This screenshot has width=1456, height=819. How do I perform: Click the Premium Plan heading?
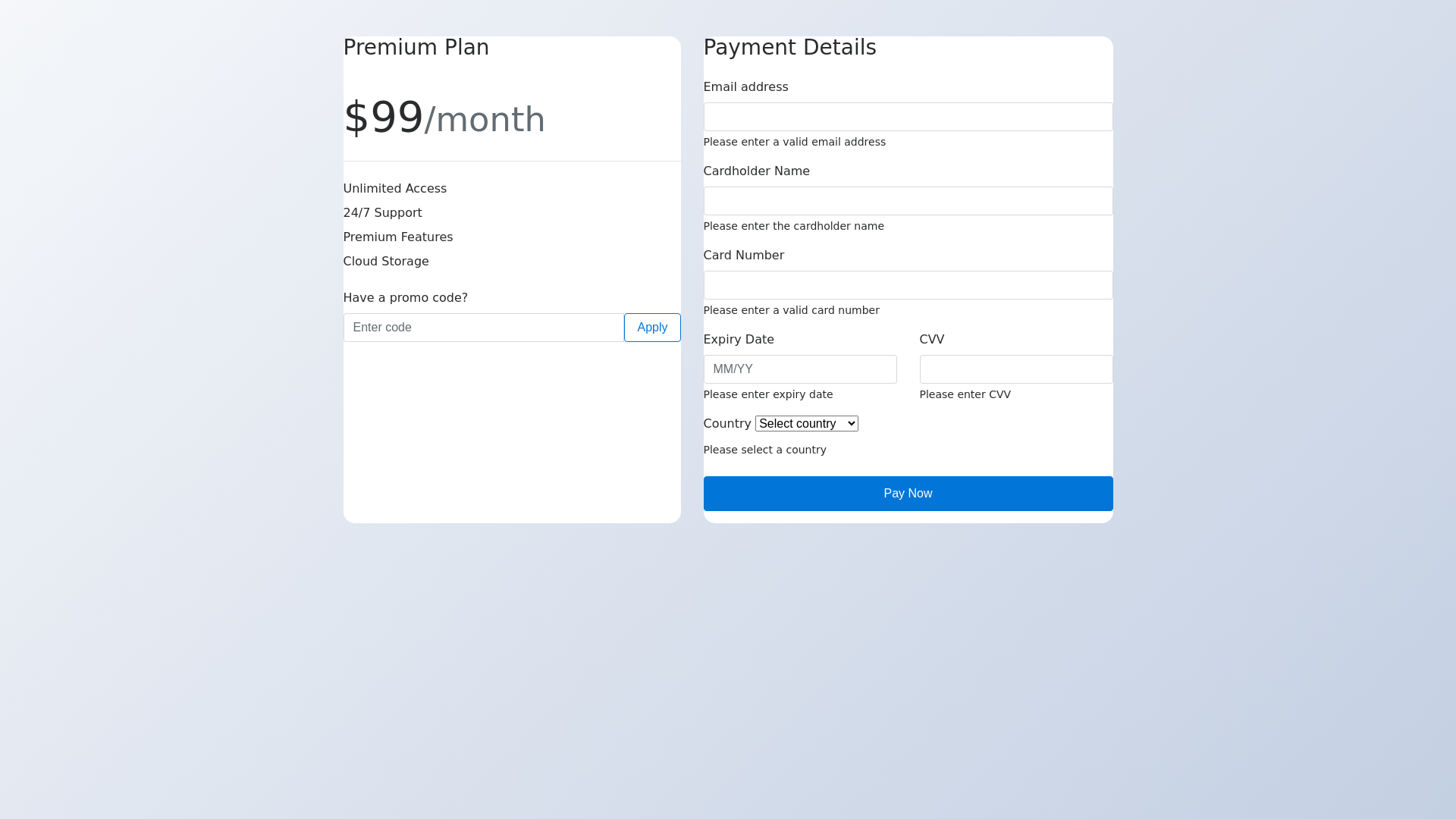(x=416, y=47)
